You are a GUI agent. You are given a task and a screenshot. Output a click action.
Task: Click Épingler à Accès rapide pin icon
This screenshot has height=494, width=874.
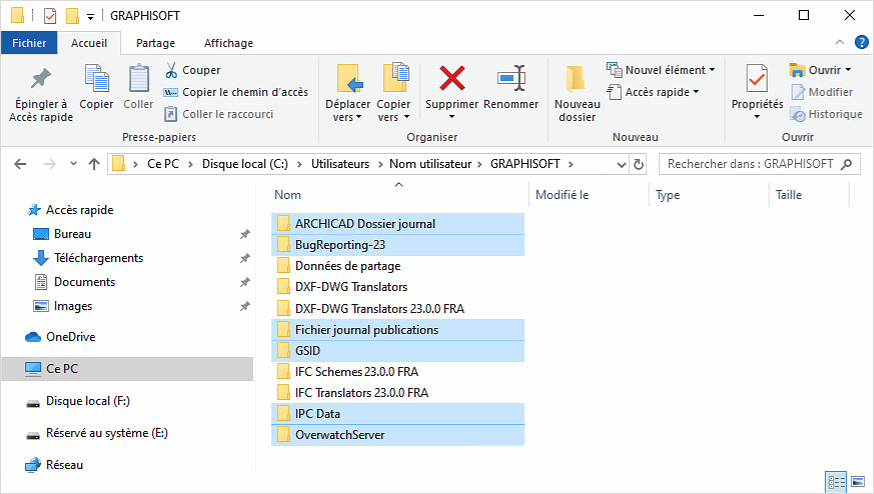[x=41, y=78]
